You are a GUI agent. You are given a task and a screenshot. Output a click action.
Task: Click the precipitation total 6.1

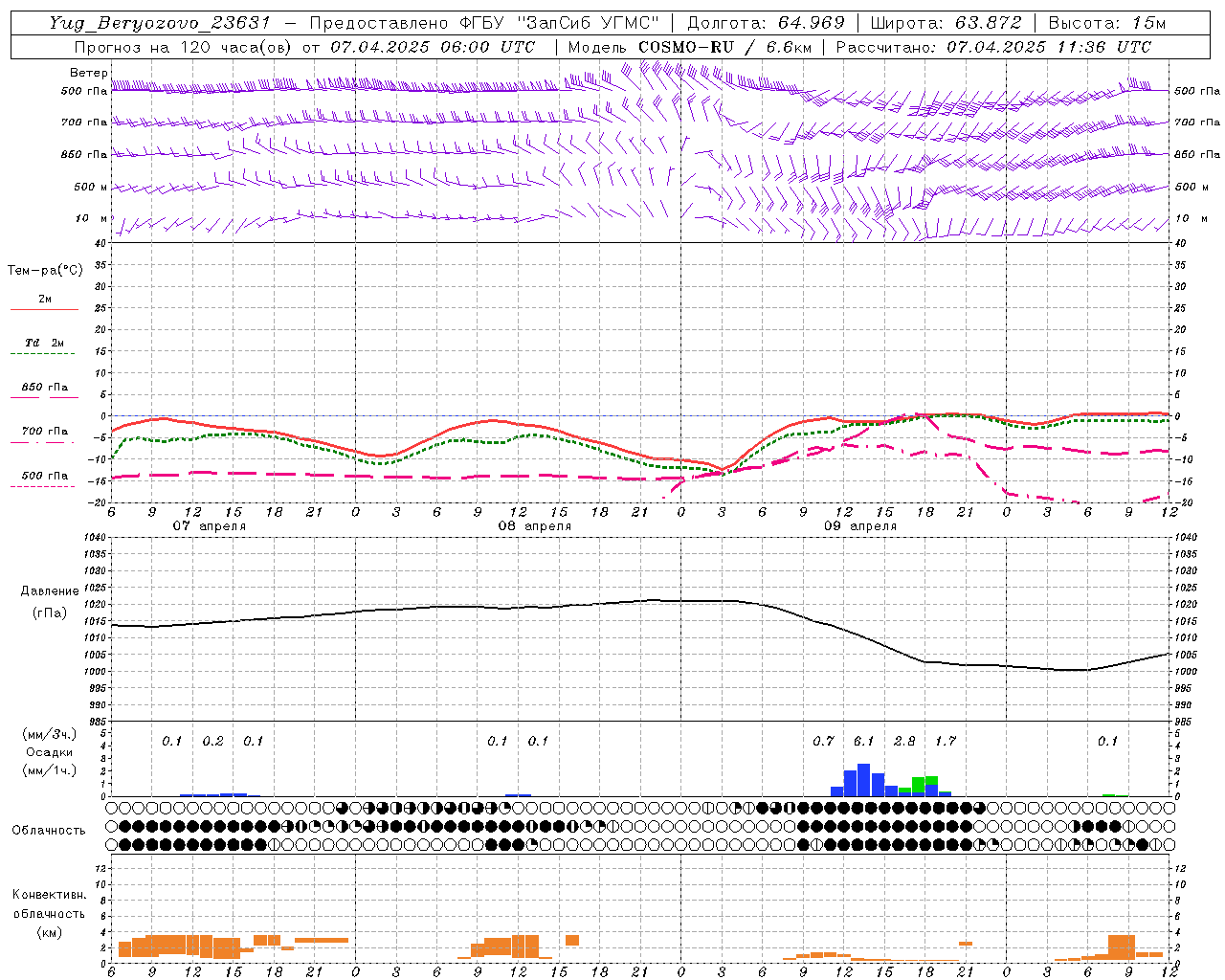[863, 742]
